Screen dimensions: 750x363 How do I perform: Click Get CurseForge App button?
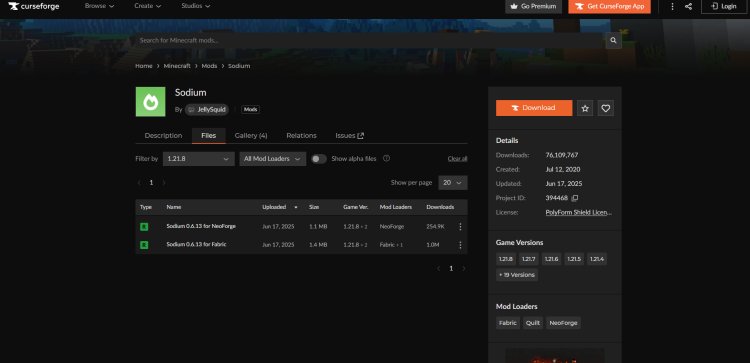pyautogui.click(x=609, y=6)
